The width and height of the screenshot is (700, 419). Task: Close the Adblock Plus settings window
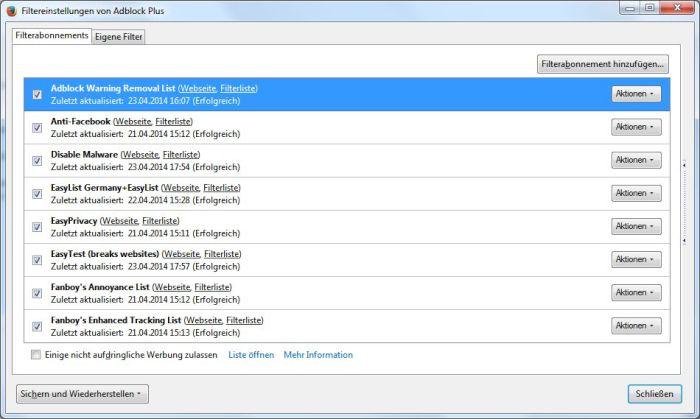[676, 8]
